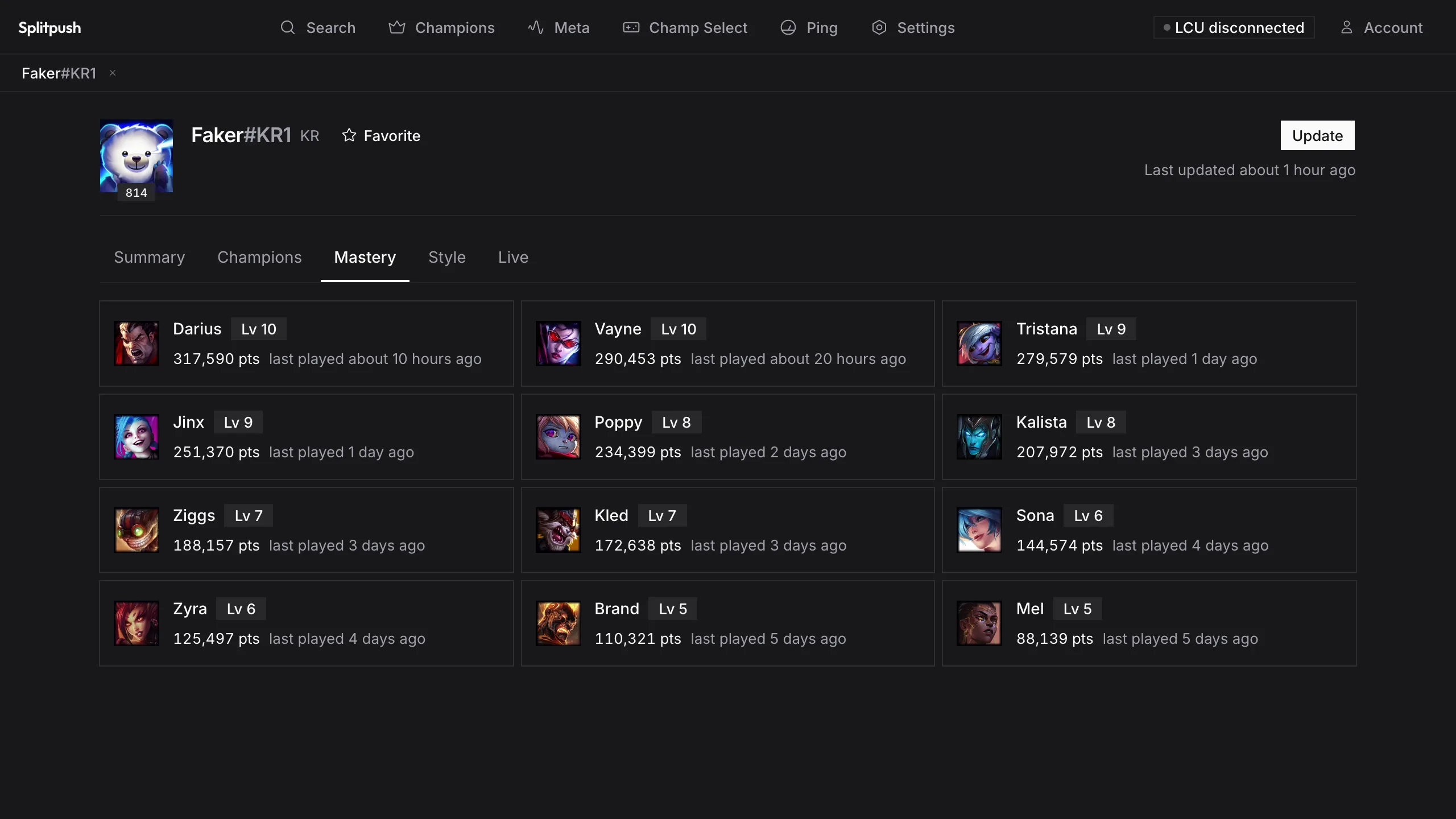Click the Brand champion portrait
The image size is (1456, 819).
[x=559, y=623]
